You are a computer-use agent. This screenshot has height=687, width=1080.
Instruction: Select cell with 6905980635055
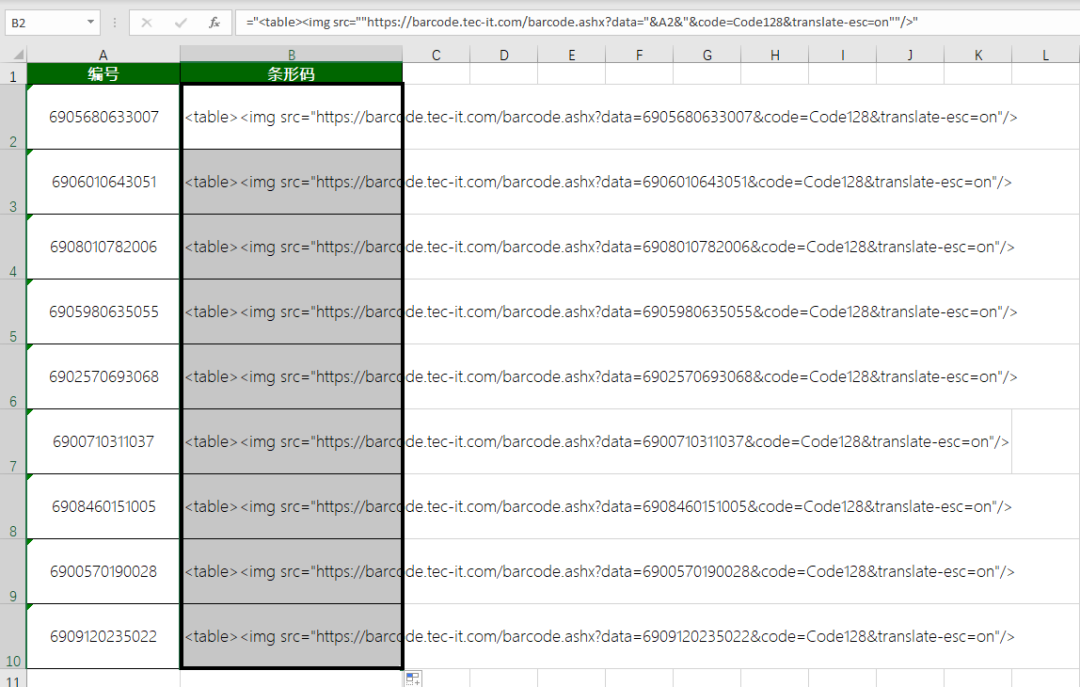103,311
